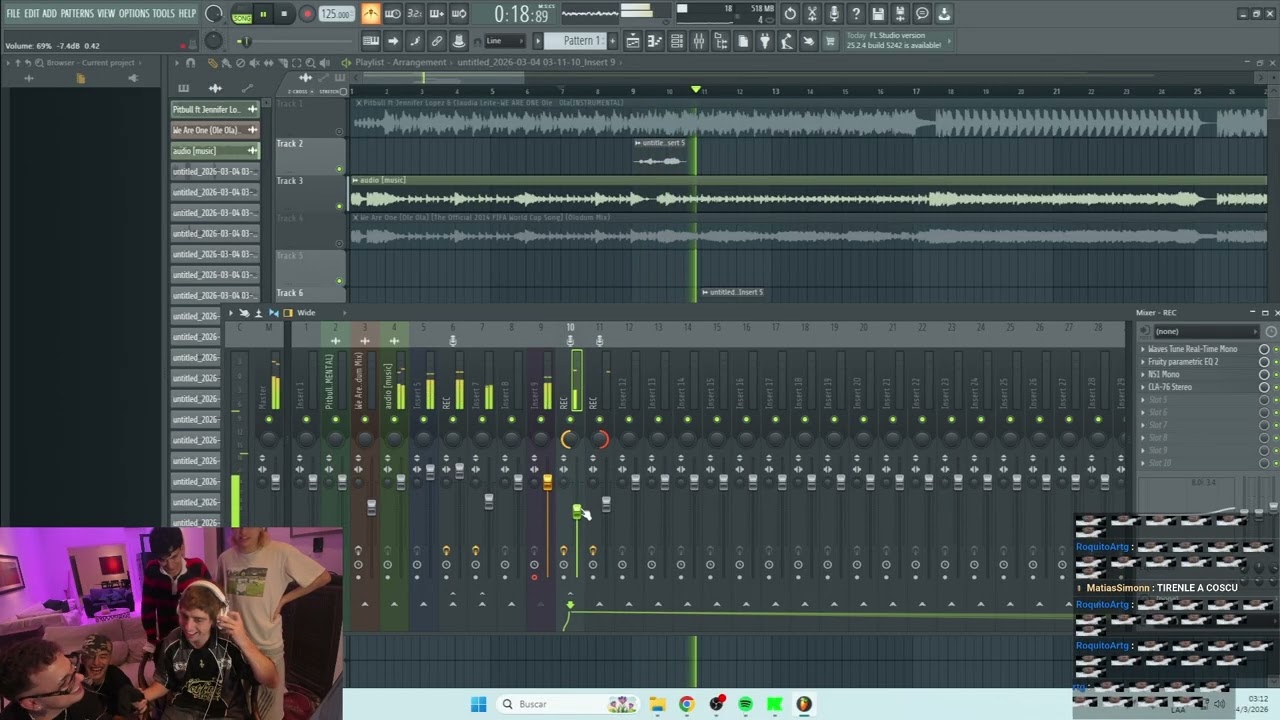Click the one-click audio recording microphone icon

pyautogui.click(x=834, y=14)
